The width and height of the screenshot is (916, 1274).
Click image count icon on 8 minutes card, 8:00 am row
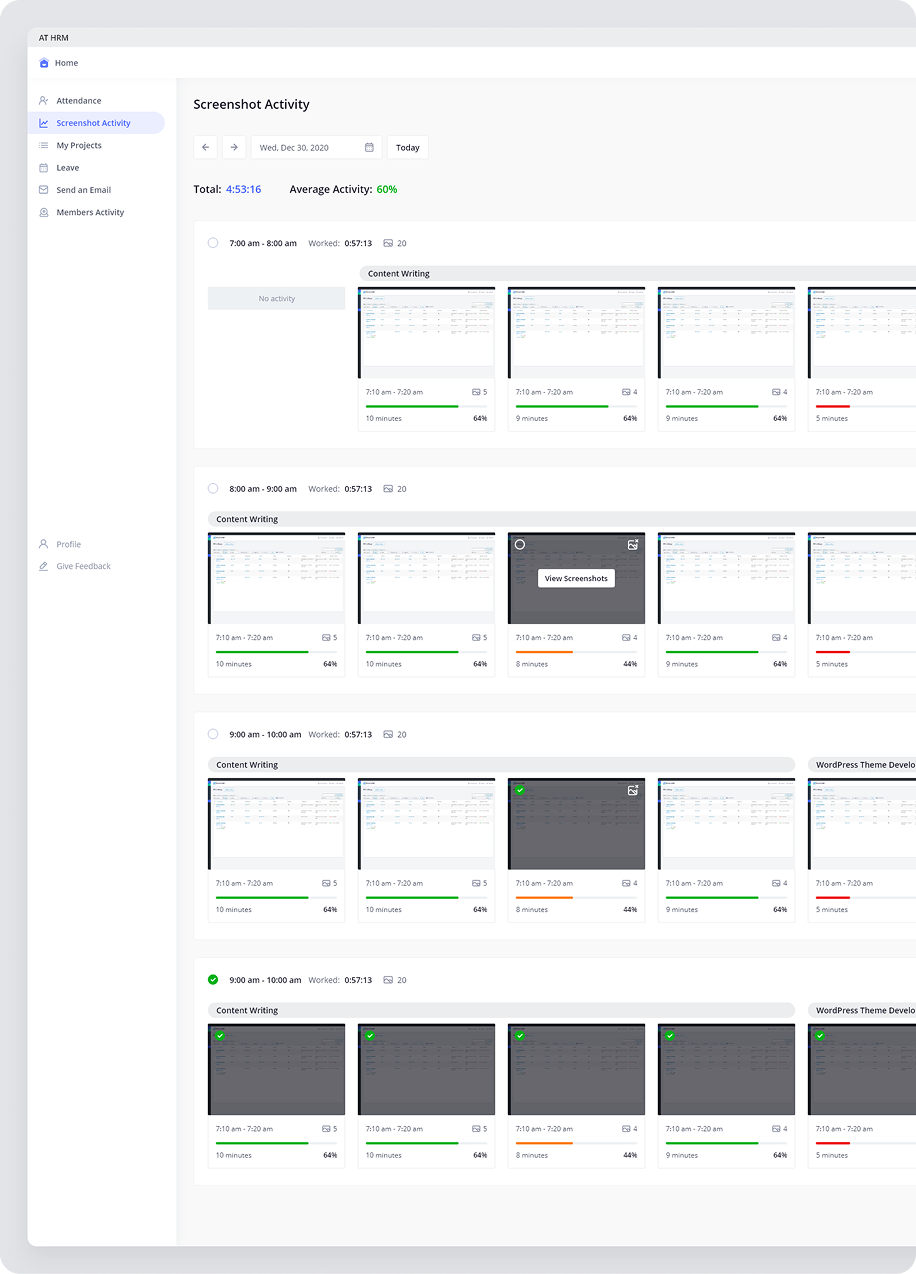coord(626,637)
